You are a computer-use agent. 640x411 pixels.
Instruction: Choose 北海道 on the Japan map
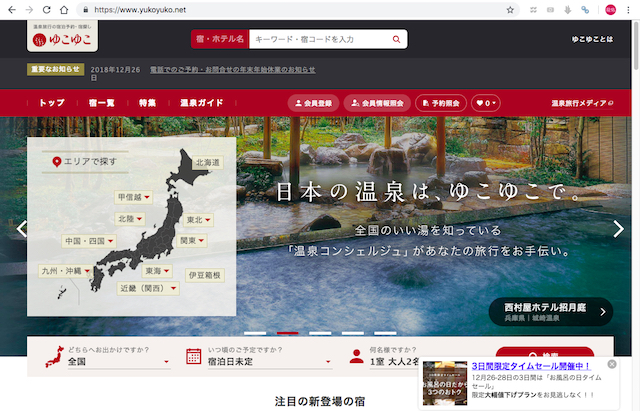tap(208, 162)
